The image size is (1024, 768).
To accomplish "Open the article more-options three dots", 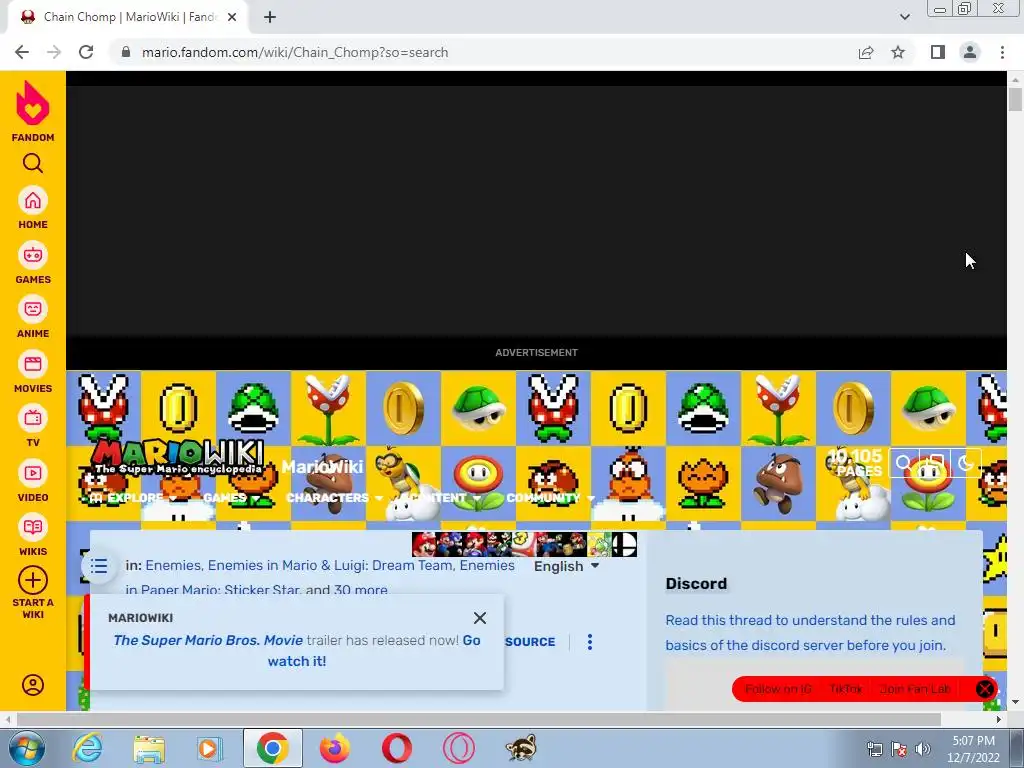I will point(590,642).
